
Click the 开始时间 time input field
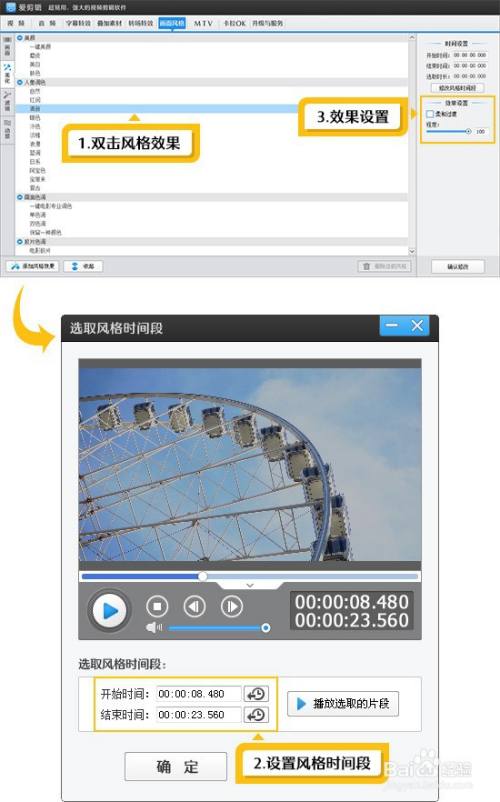(198, 694)
